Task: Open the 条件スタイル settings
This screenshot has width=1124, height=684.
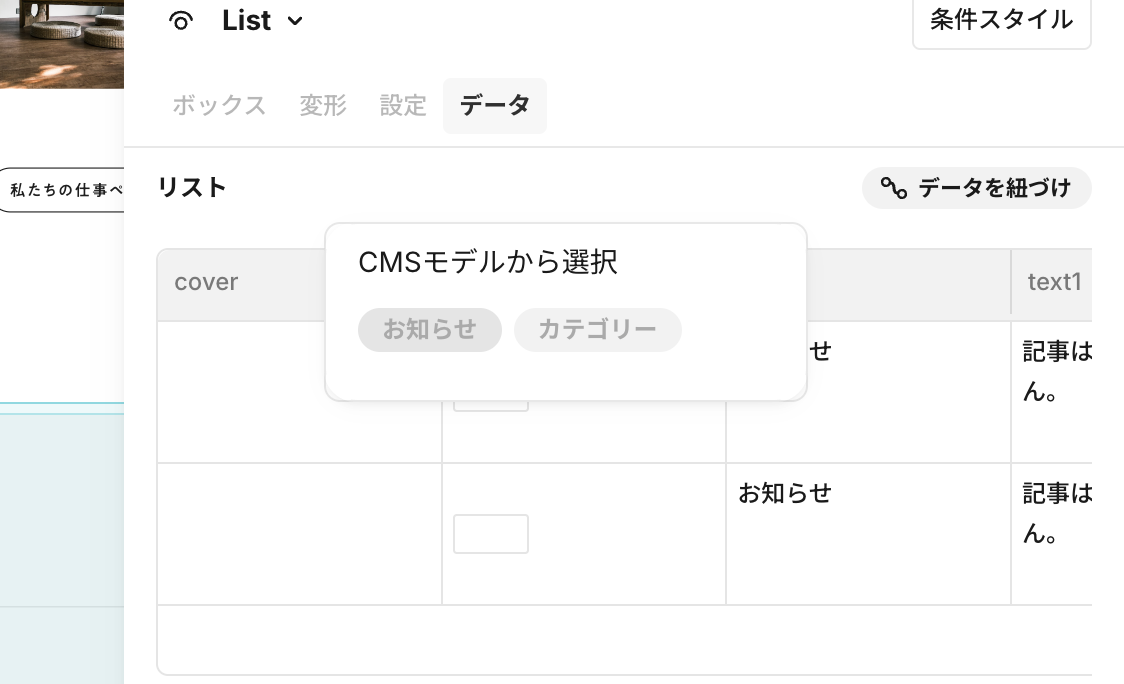Action: 1001,20
